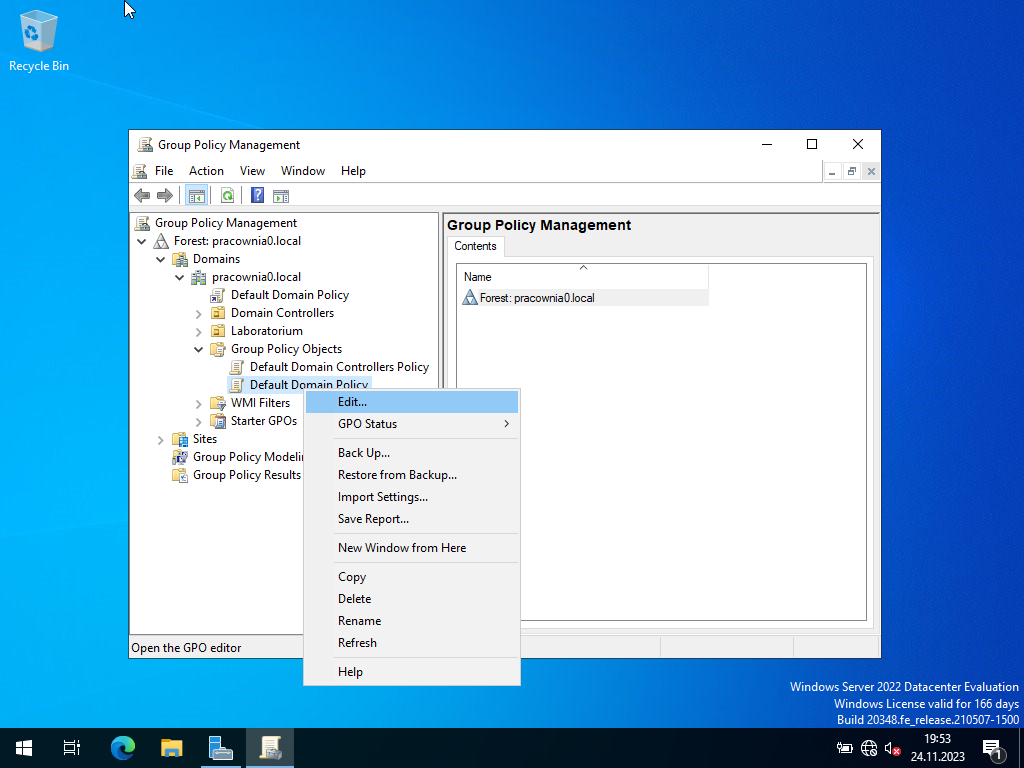Open Server Manager from the taskbar
The width and height of the screenshot is (1024, 768).
coord(221,747)
